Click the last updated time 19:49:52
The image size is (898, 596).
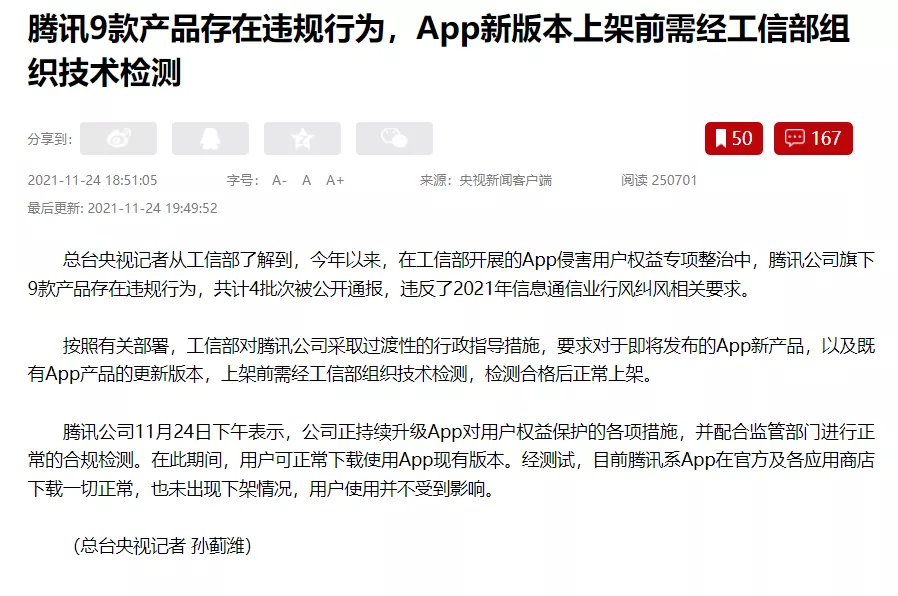191,208
